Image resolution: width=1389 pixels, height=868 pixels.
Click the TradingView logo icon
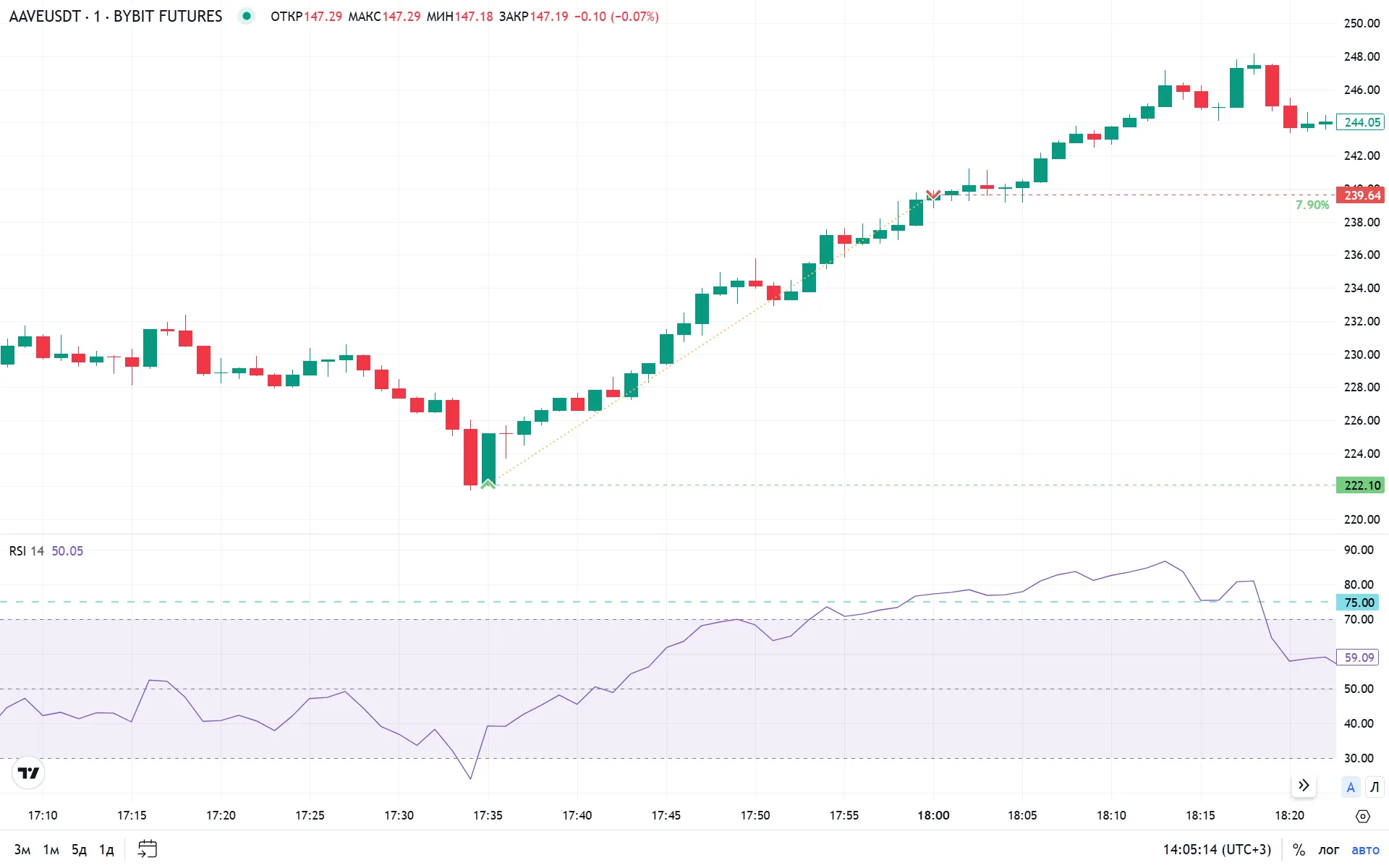[29, 773]
